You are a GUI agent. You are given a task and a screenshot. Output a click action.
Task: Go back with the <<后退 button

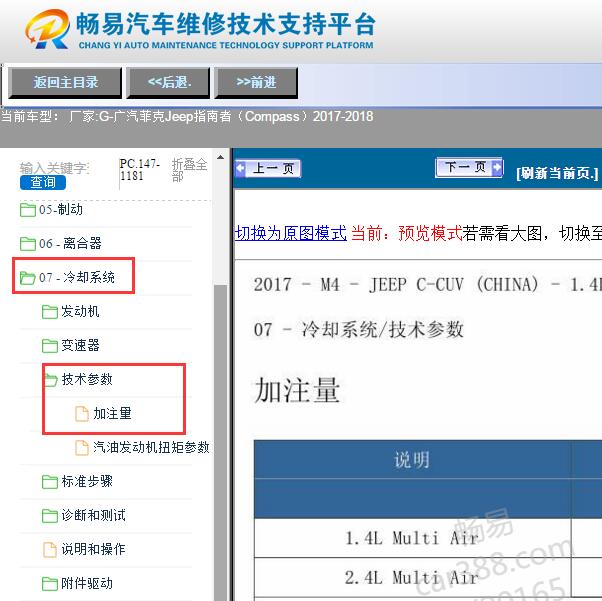coord(169,82)
